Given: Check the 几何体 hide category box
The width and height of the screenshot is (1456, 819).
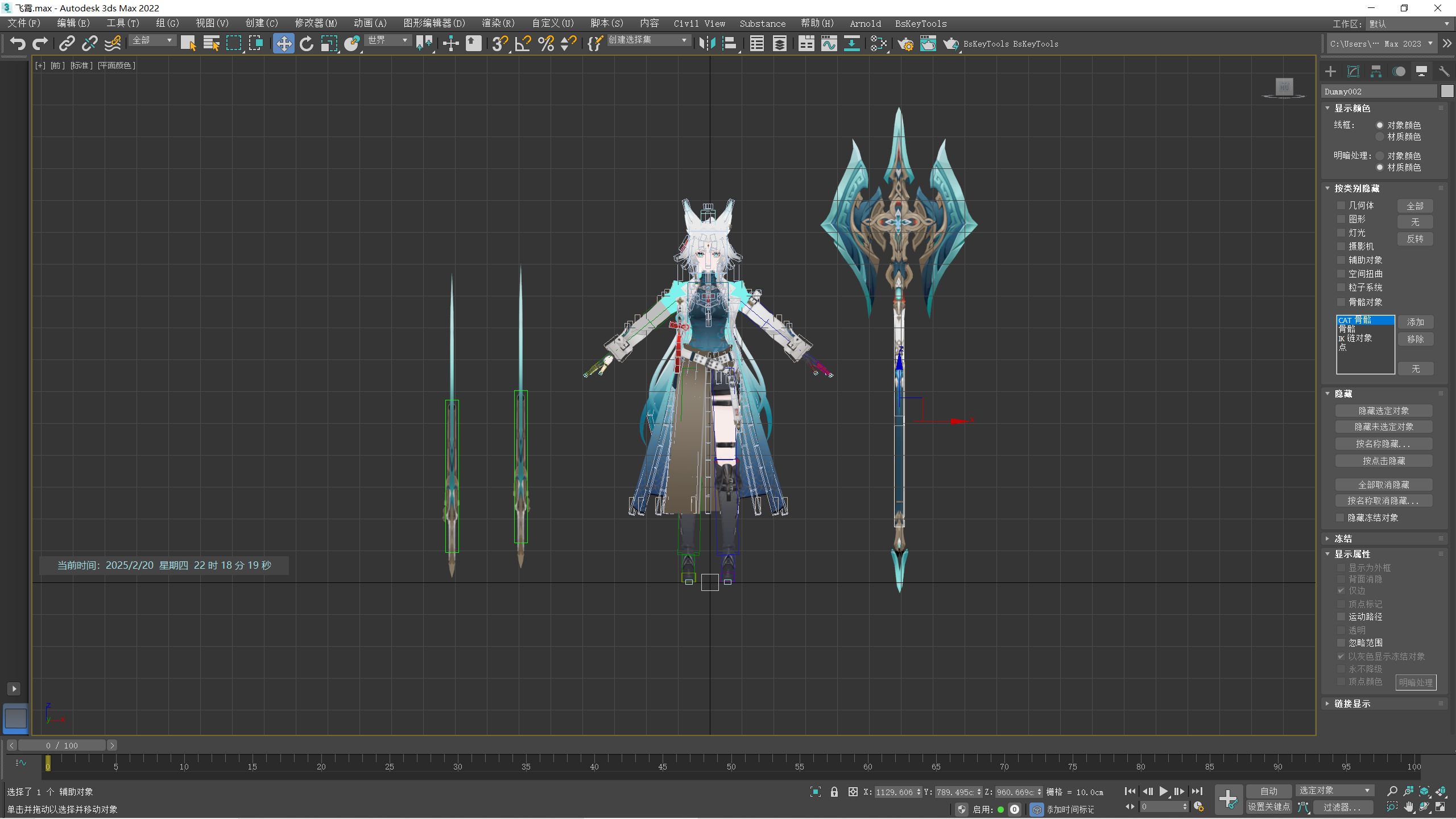Looking at the screenshot, I should [1341, 205].
